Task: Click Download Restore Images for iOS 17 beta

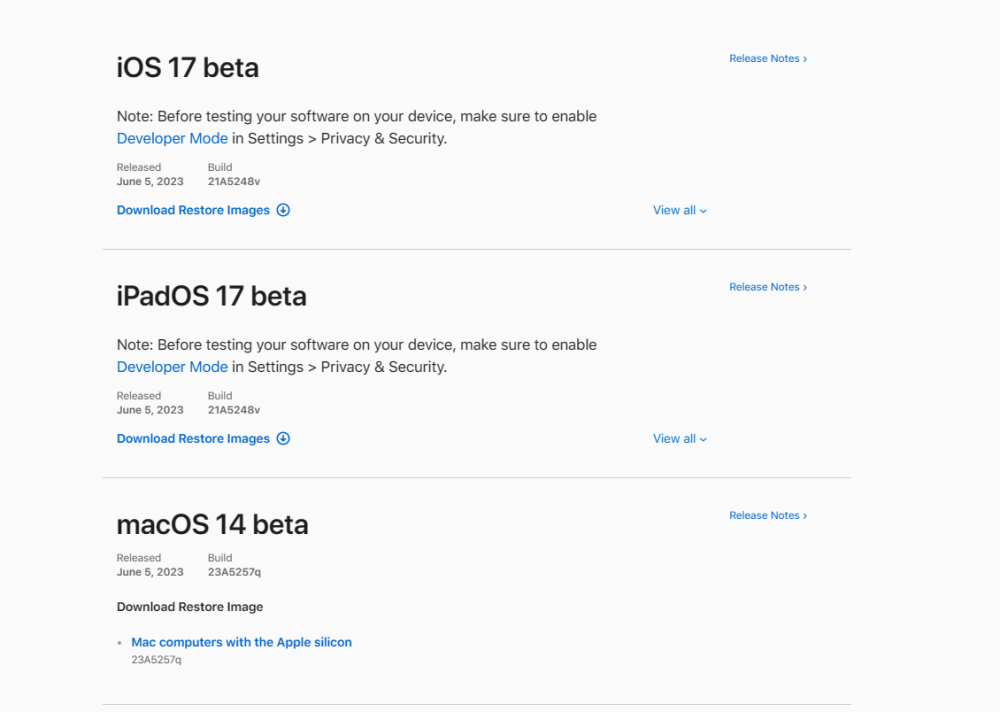Action: coord(193,210)
